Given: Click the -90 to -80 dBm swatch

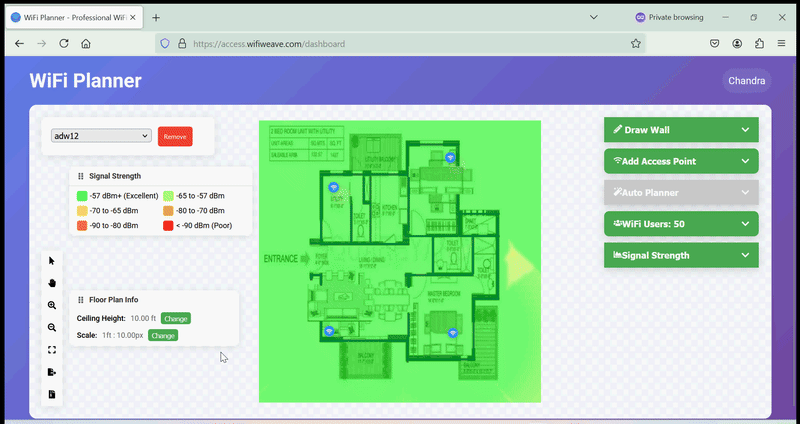Looking at the screenshot, I should (82, 226).
